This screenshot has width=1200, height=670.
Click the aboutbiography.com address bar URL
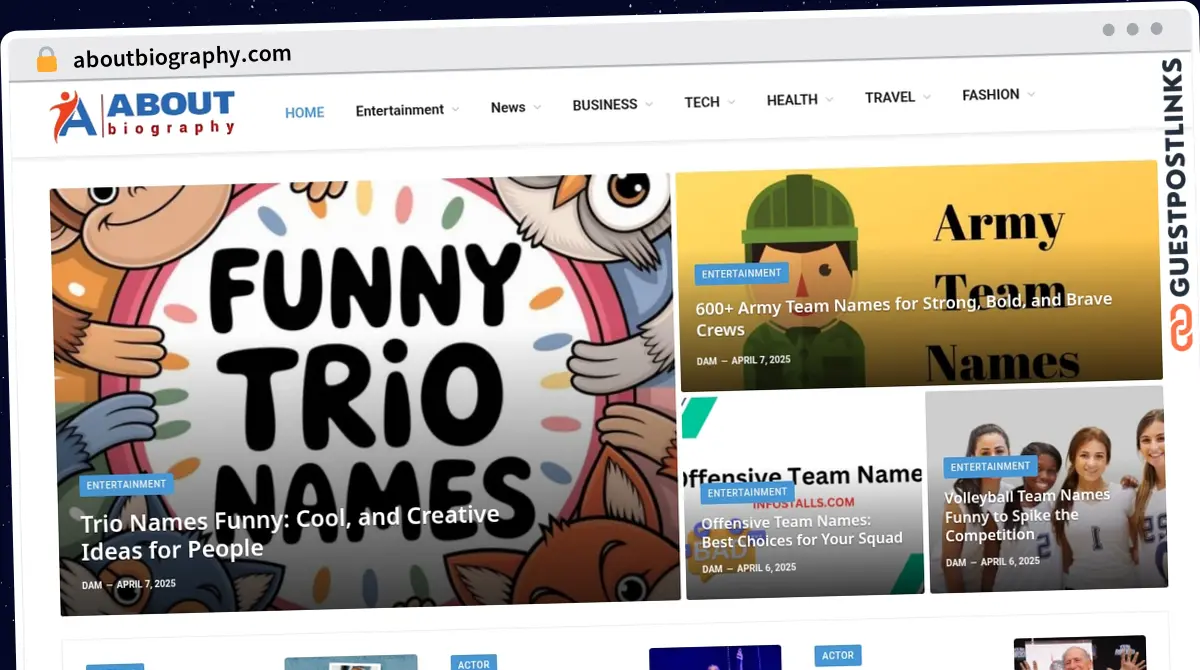[x=182, y=57]
